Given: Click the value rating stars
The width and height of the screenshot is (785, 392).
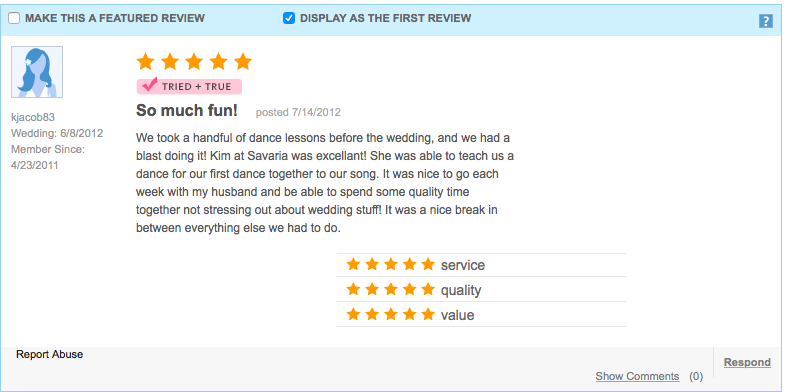Looking at the screenshot, I should point(390,314).
